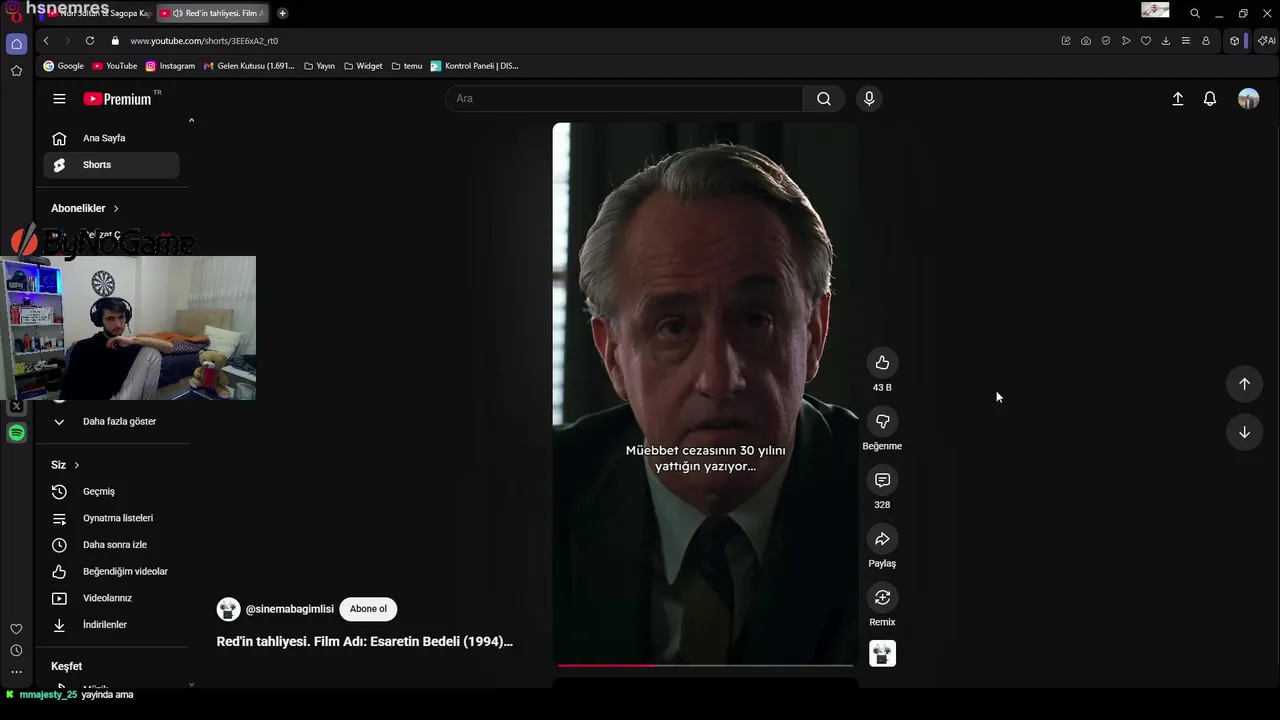Share the Short via Paylaş icon
Viewport: 1280px width, 720px height.
tap(882, 539)
